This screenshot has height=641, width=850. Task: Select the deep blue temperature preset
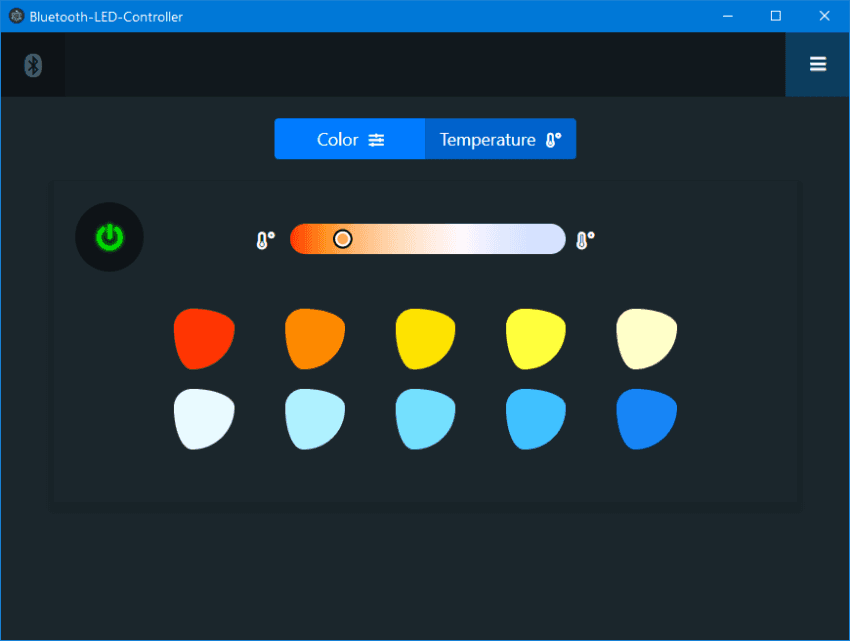coord(647,419)
